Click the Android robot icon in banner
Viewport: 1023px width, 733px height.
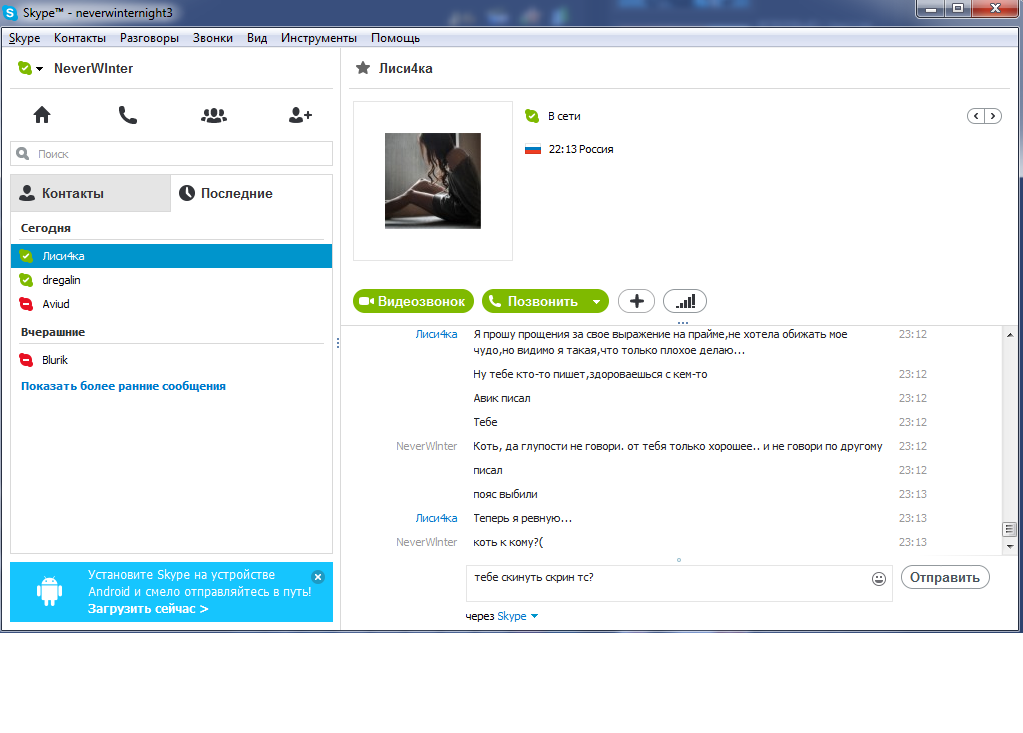50,591
